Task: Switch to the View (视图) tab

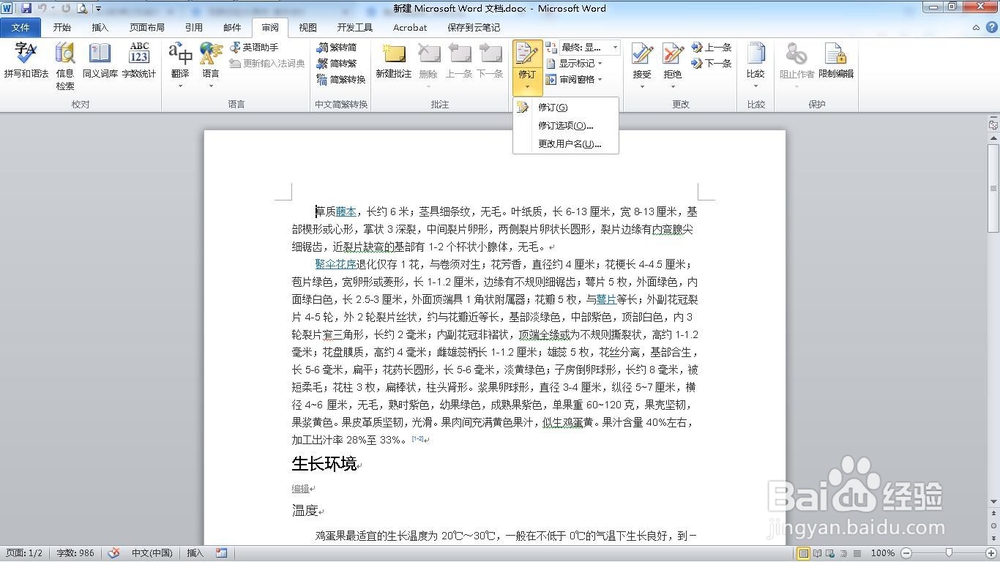Action: [x=307, y=27]
